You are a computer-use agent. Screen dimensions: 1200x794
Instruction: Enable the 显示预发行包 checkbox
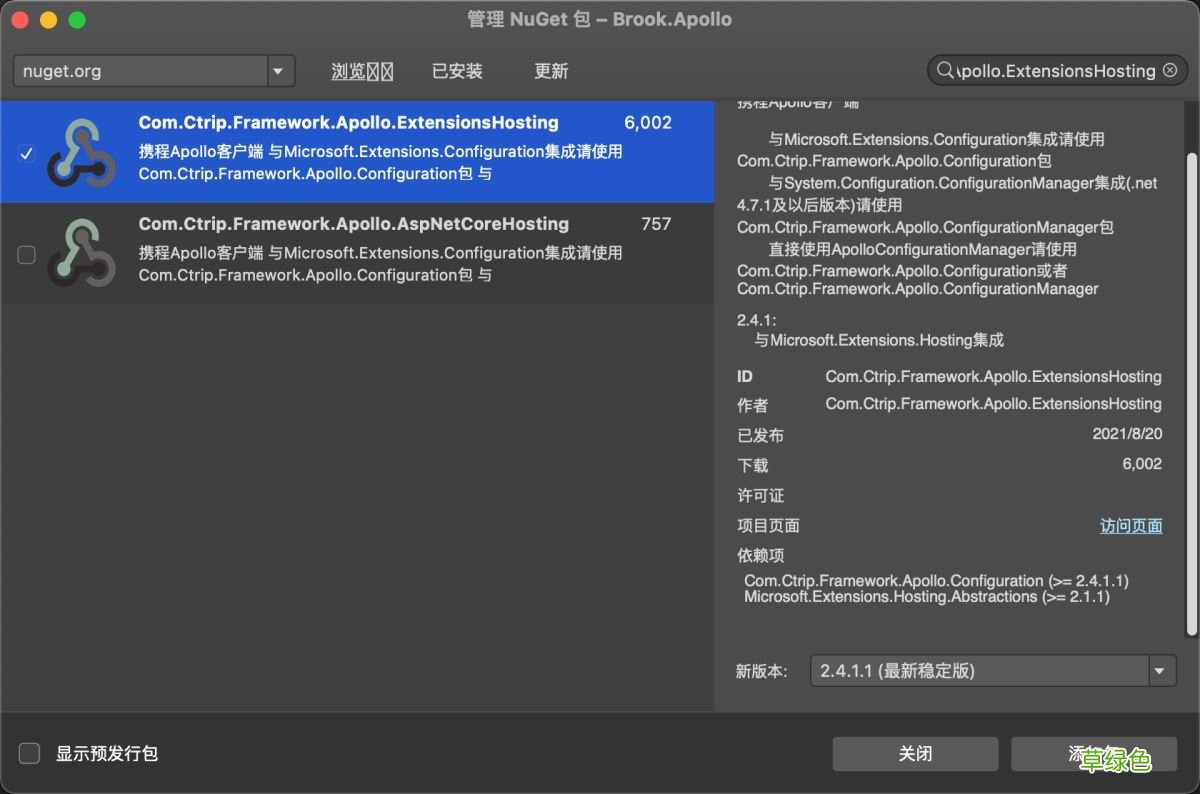click(x=29, y=753)
